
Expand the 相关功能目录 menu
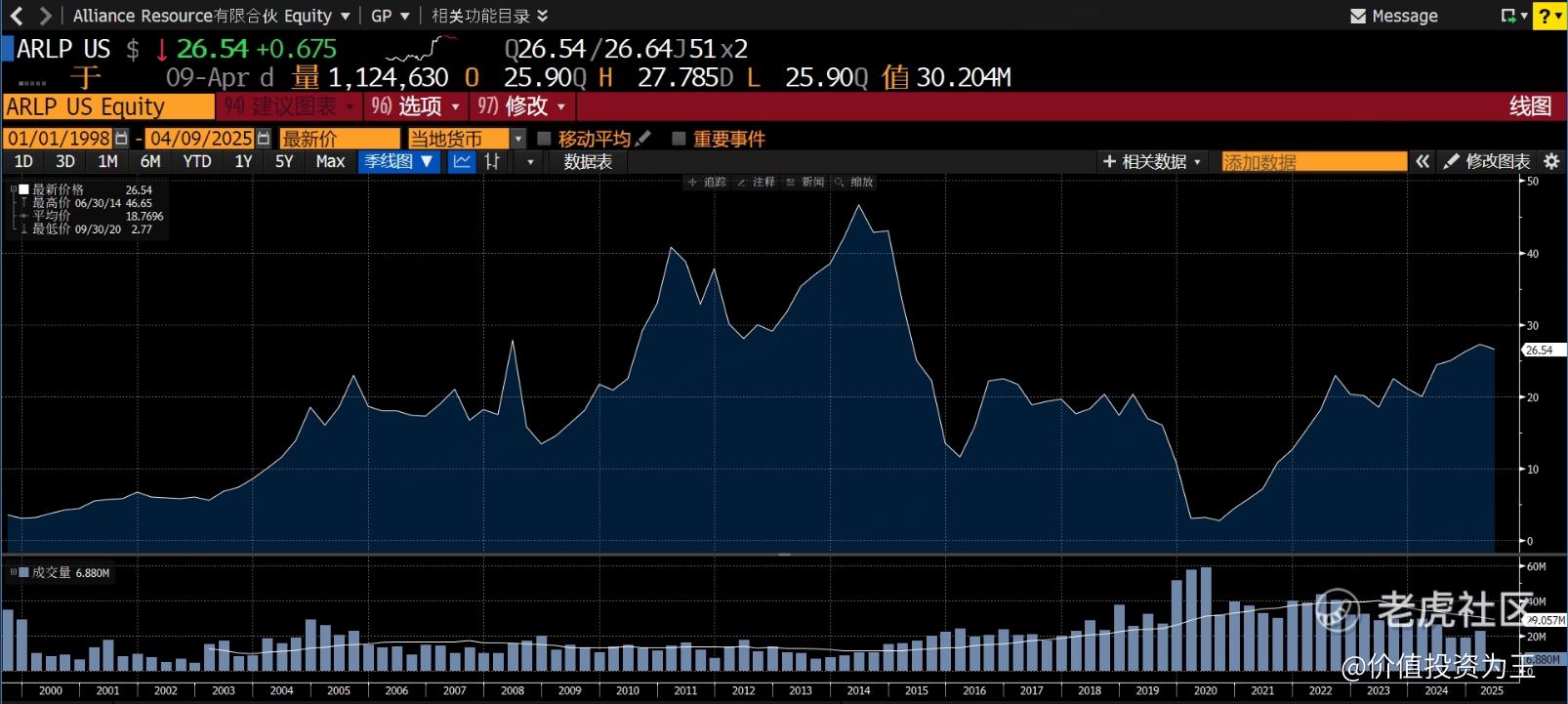point(490,16)
